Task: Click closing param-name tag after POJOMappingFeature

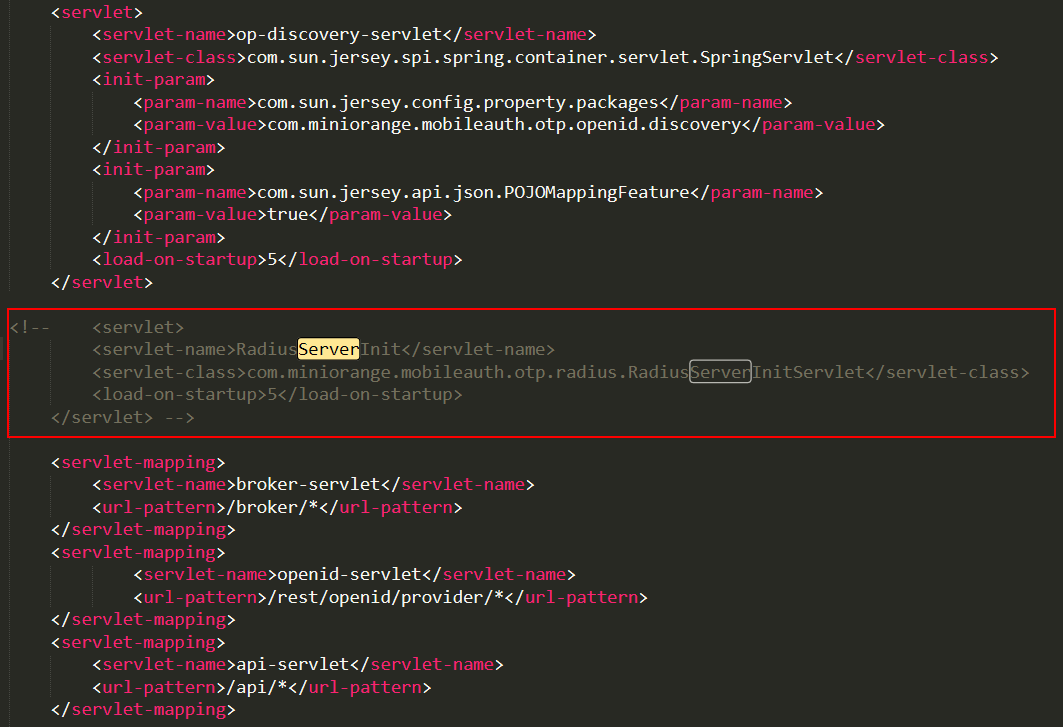Action: [x=757, y=193]
